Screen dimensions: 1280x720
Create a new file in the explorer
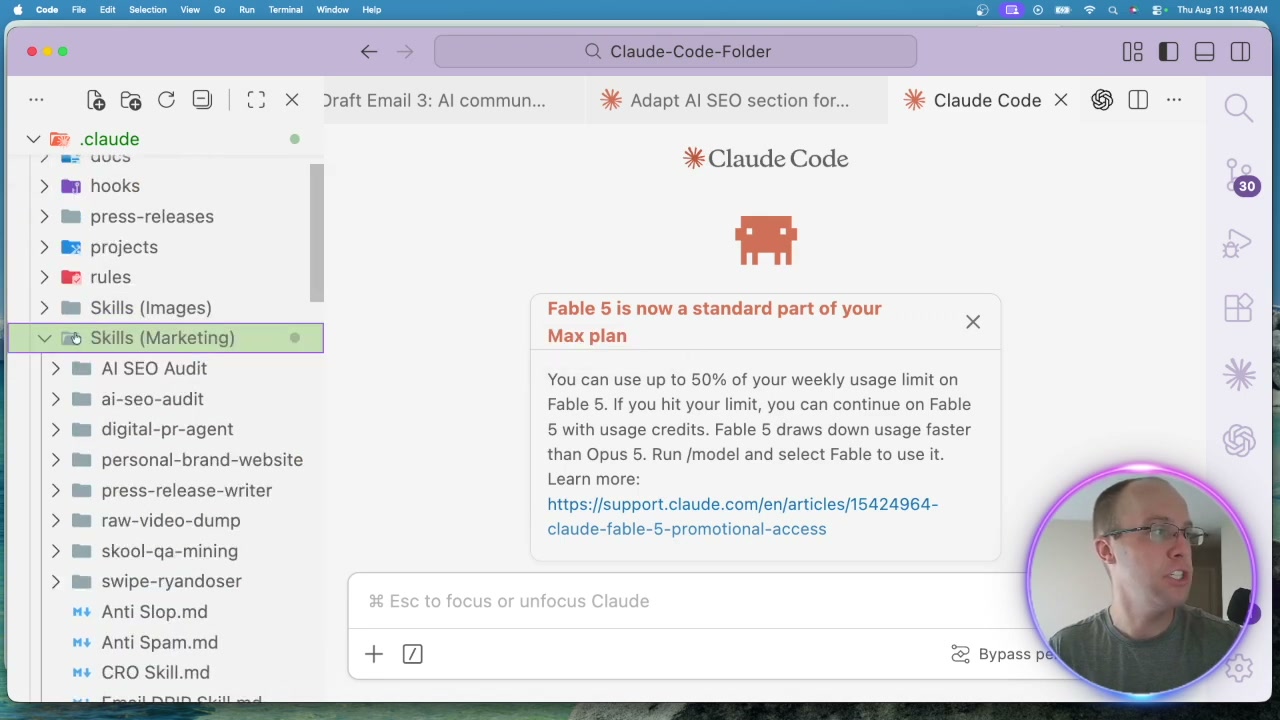click(x=95, y=100)
